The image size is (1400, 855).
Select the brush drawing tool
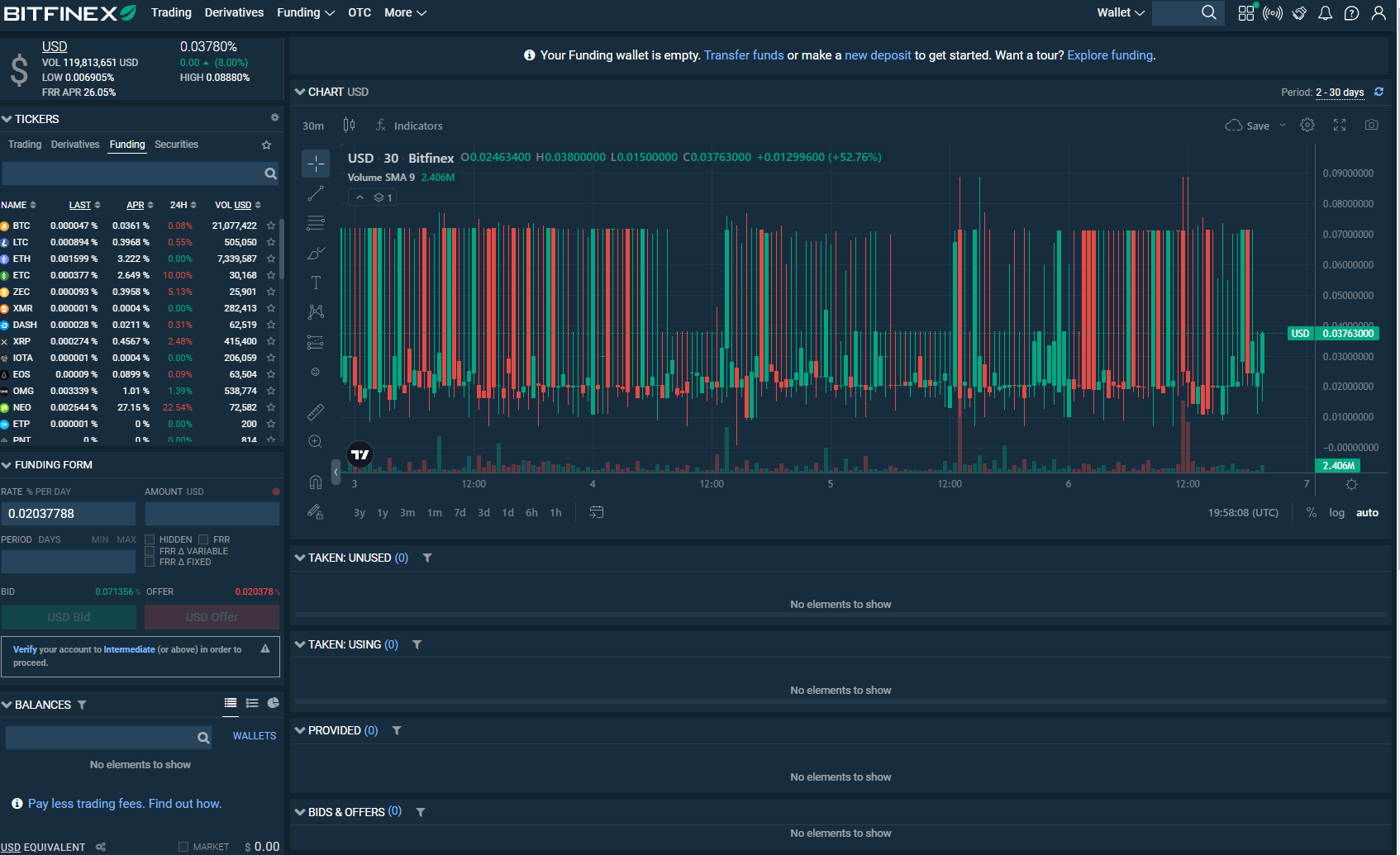(316, 253)
